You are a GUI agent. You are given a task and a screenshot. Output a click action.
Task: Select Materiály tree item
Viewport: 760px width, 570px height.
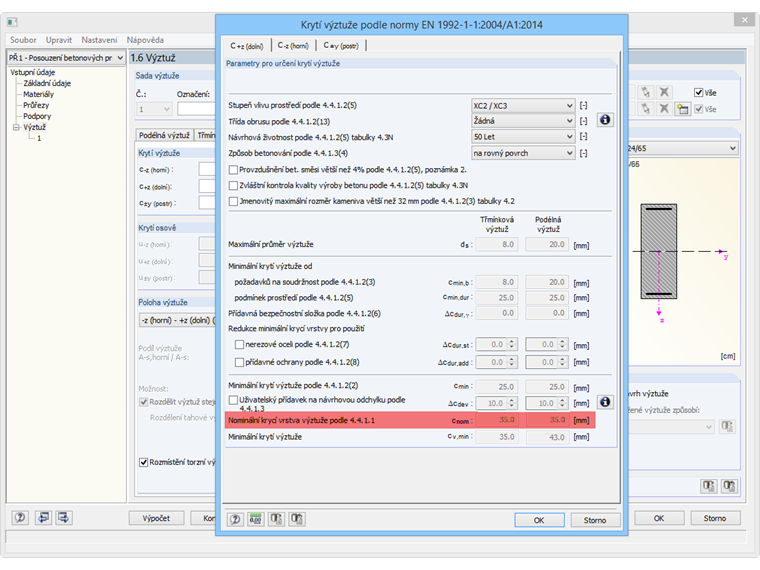coord(38,95)
